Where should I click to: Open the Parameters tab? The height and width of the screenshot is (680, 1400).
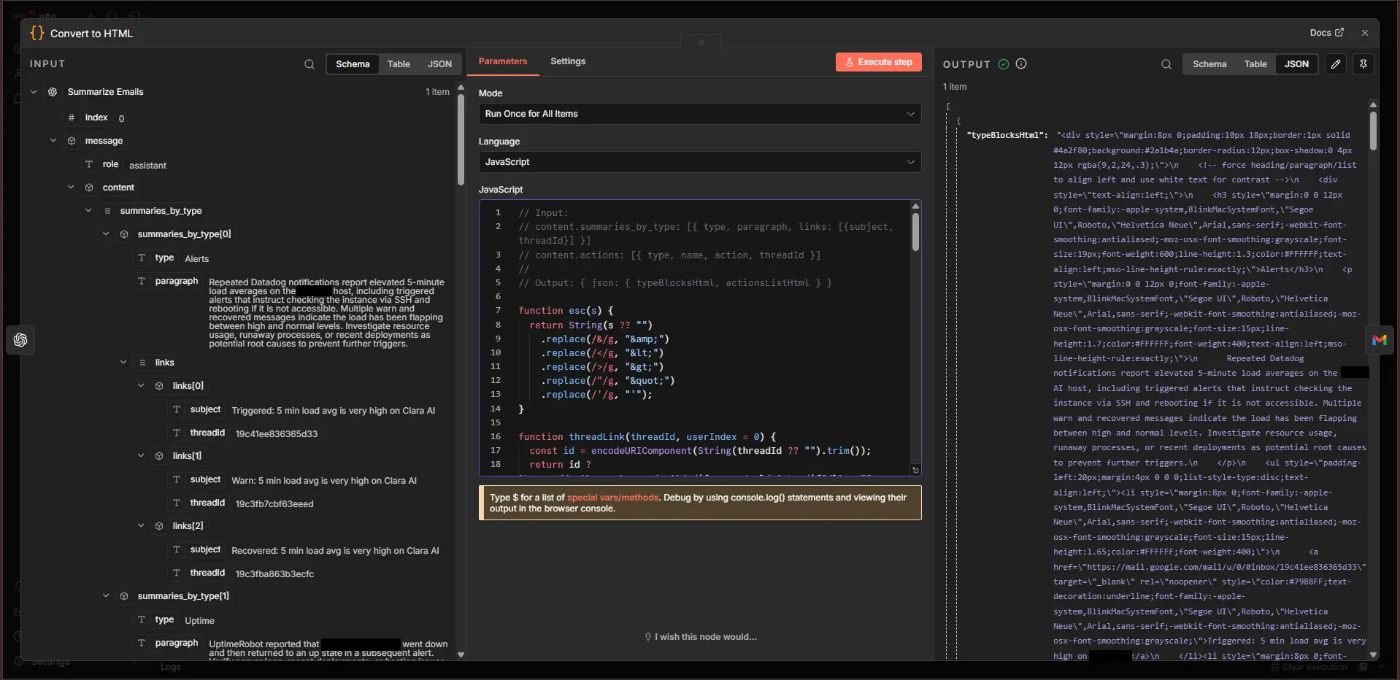click(502, 62)
